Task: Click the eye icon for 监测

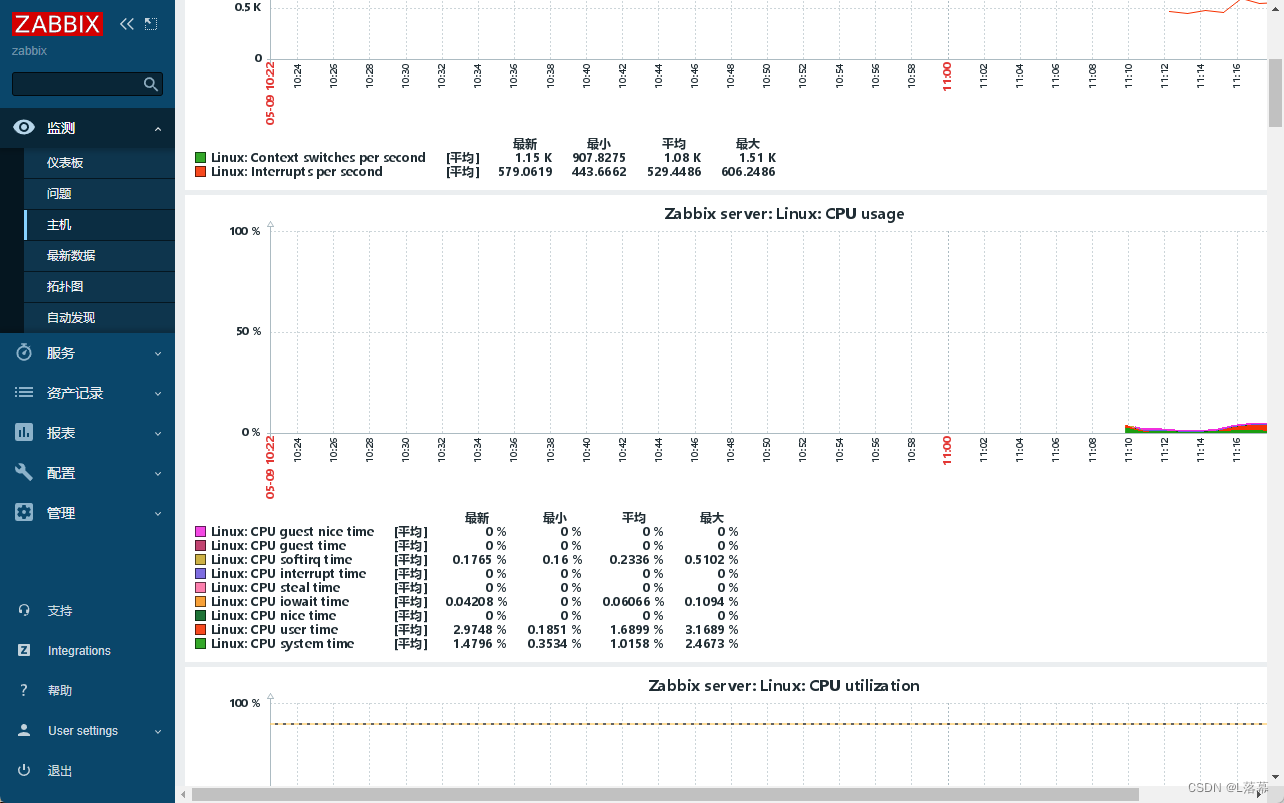Action: 24,128
